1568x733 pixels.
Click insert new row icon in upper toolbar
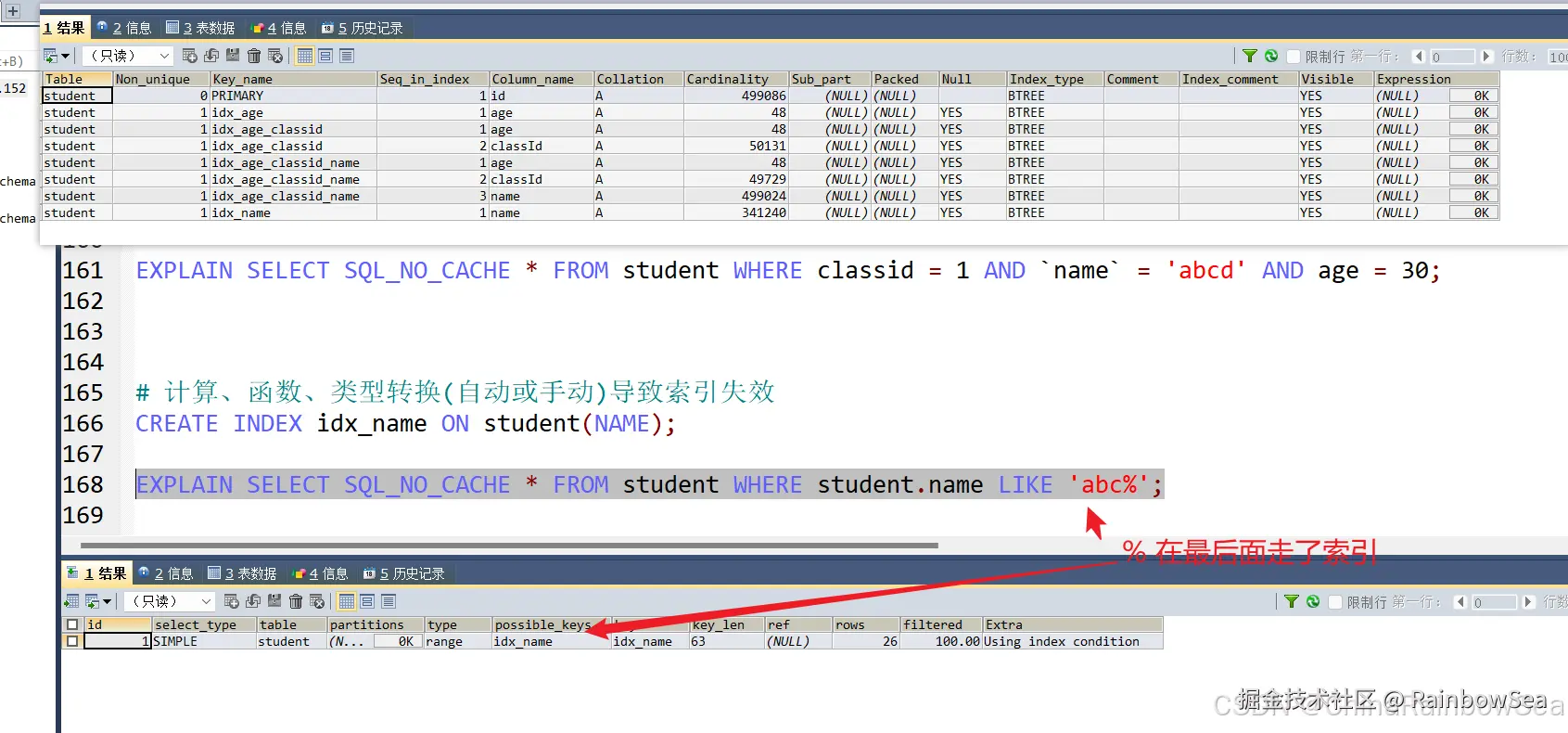click(x=190, y=56)
